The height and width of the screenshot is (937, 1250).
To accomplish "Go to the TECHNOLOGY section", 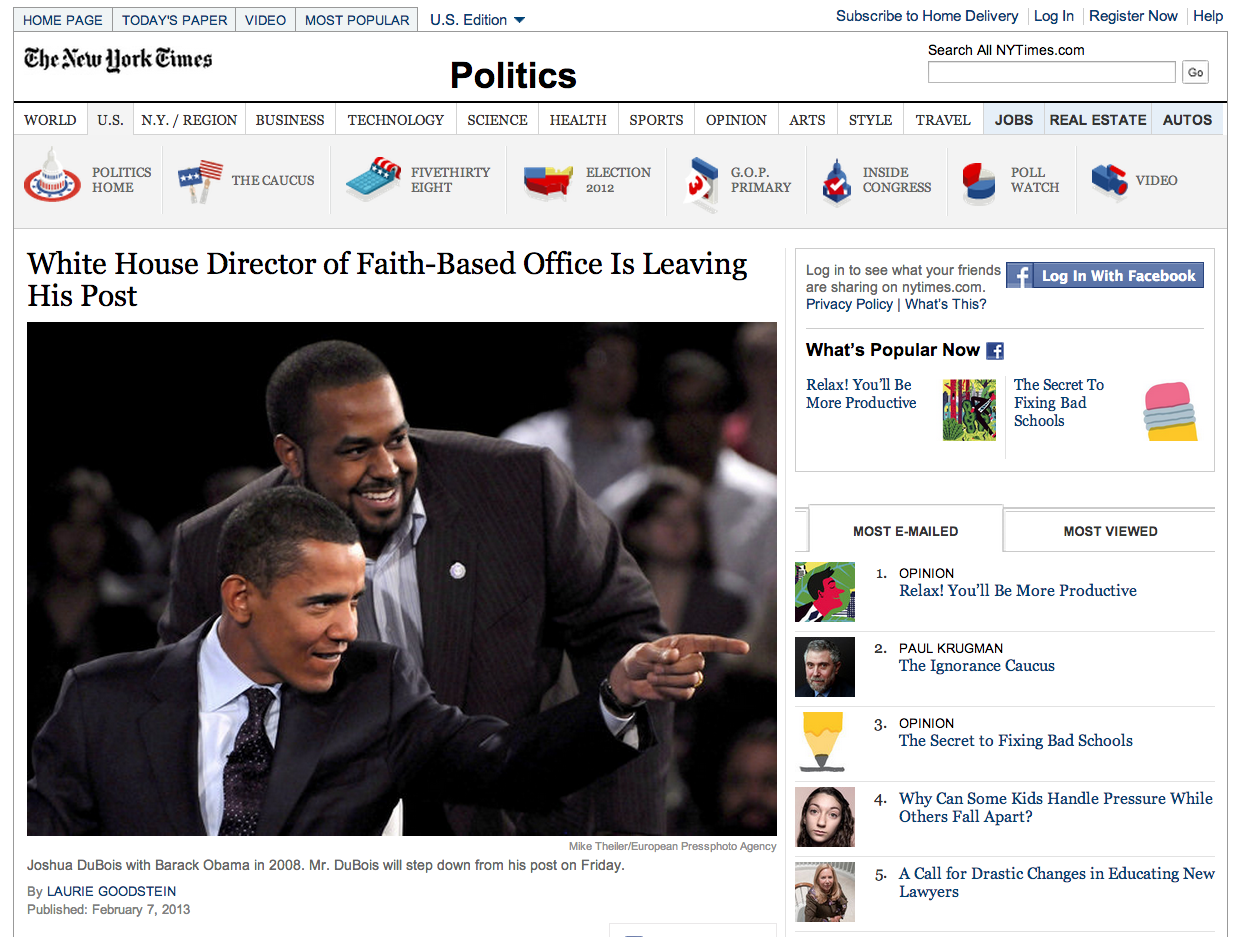I will point(396,120).
